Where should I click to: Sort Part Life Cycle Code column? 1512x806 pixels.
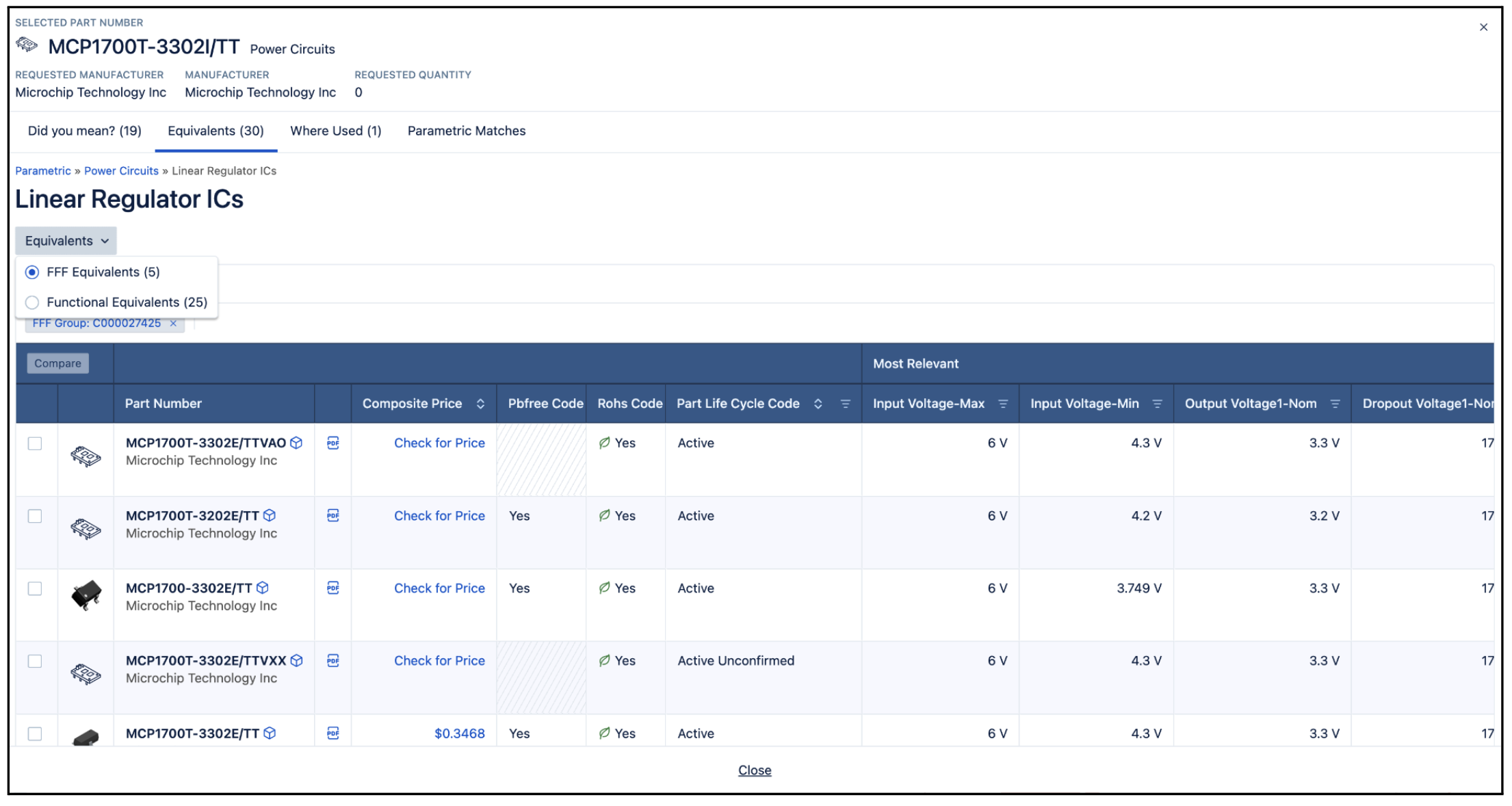818,404
